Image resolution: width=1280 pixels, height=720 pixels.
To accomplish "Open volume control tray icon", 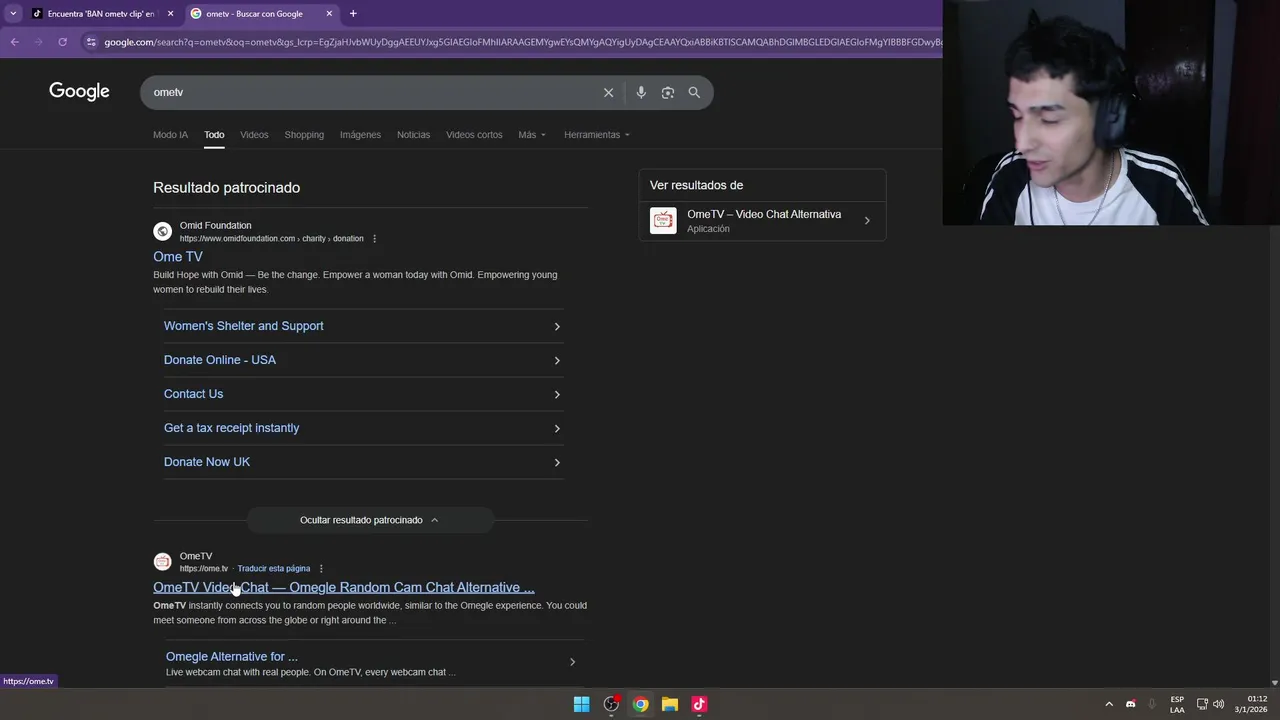I will pos(1218,704).
